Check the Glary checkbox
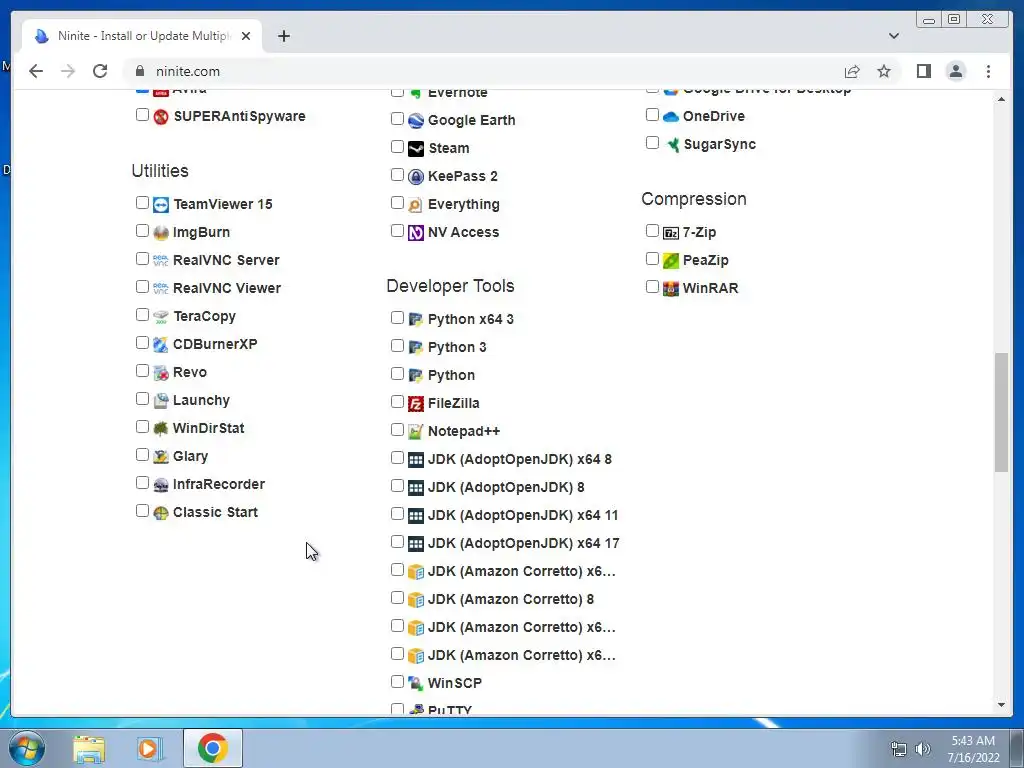This screenshot has width=1024, height=768. 142,455
